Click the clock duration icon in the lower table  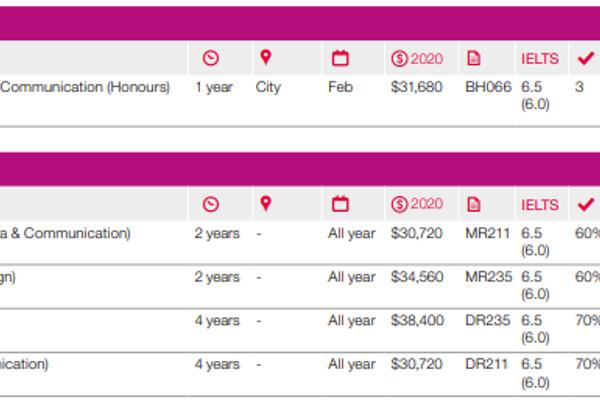click(210, 204)
